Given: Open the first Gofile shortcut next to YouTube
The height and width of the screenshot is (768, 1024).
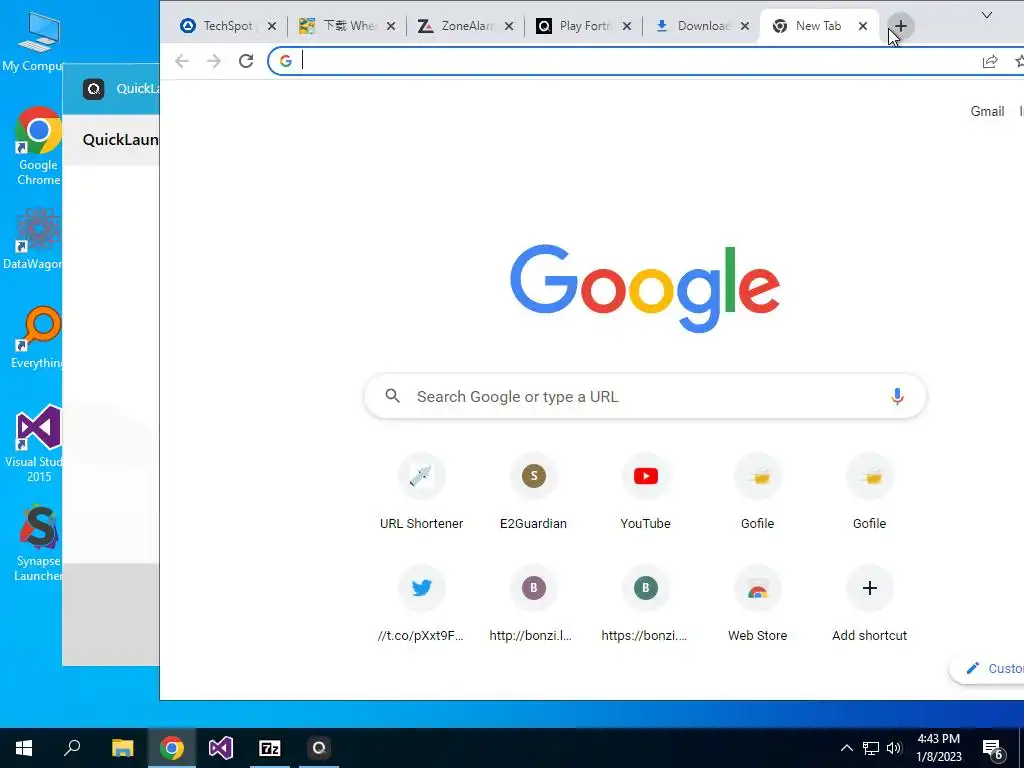Looking at the screenshot, I should point(758,492).
